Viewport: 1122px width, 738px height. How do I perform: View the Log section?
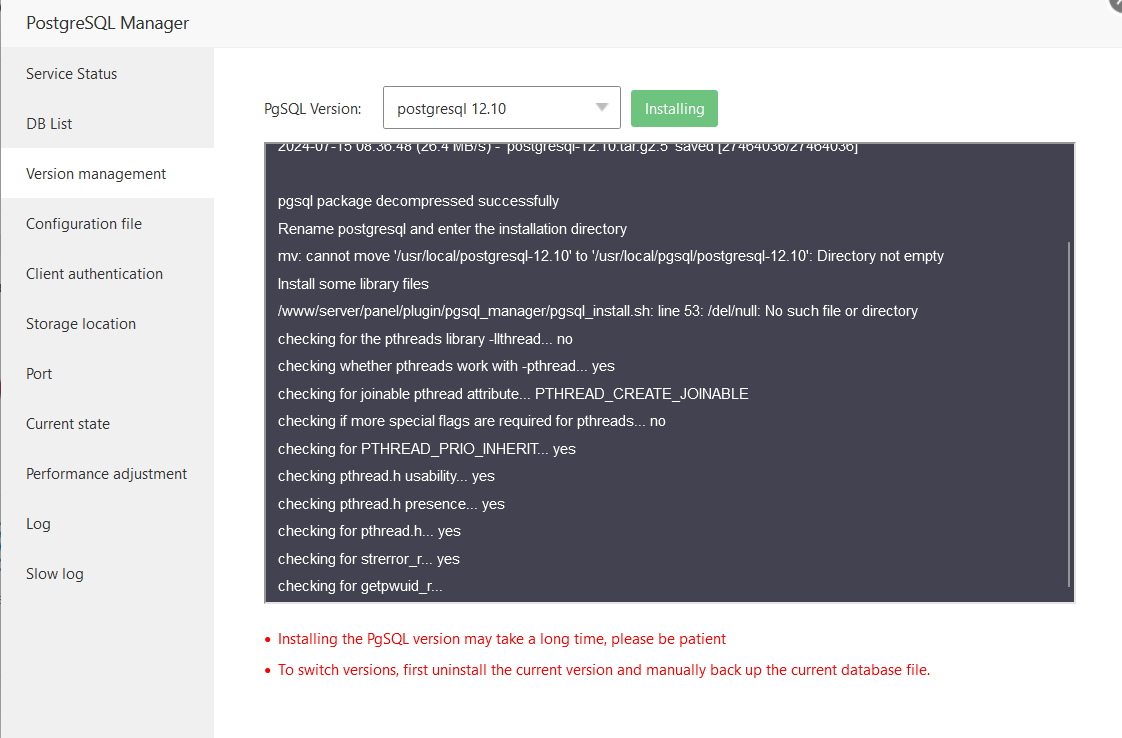pyautogui.click(x=38, y=523)
